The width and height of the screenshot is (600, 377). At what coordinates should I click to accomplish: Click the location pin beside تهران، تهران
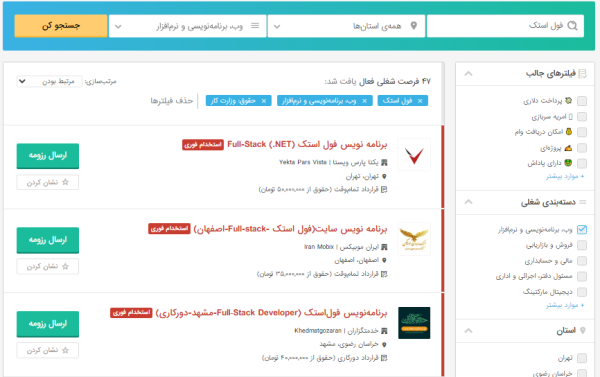click(384, 176)
